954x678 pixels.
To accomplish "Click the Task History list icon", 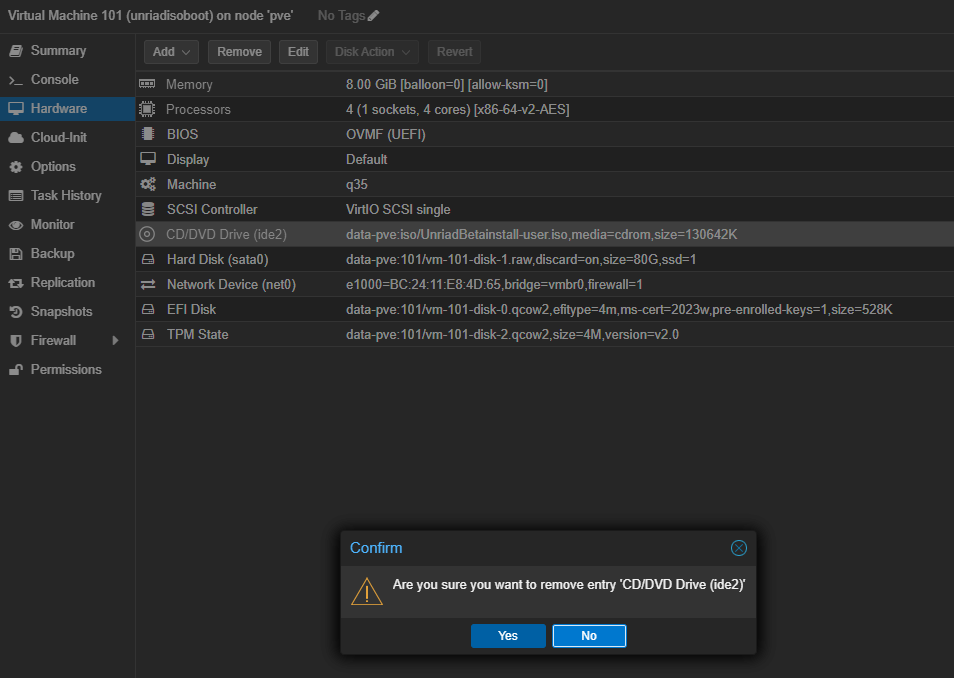I will 16,196.
